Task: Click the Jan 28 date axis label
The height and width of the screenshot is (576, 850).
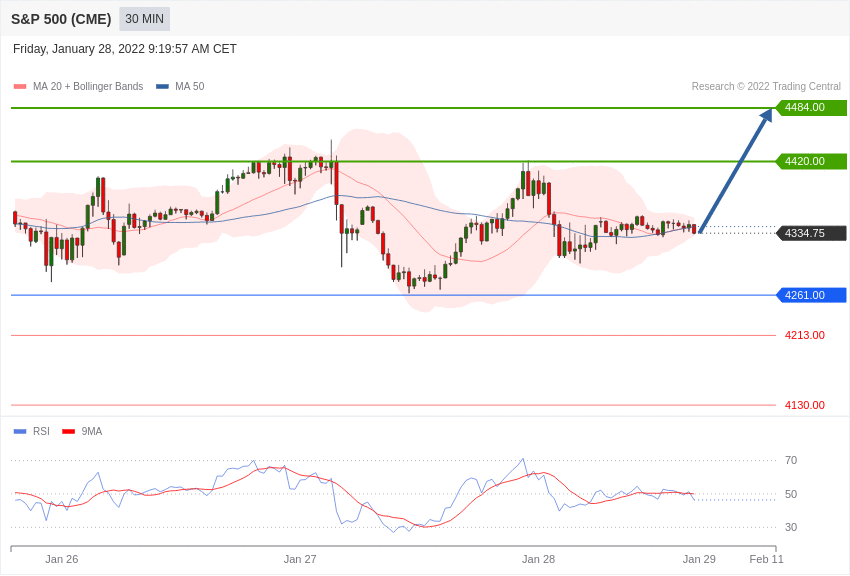Action: click(538, 559)
